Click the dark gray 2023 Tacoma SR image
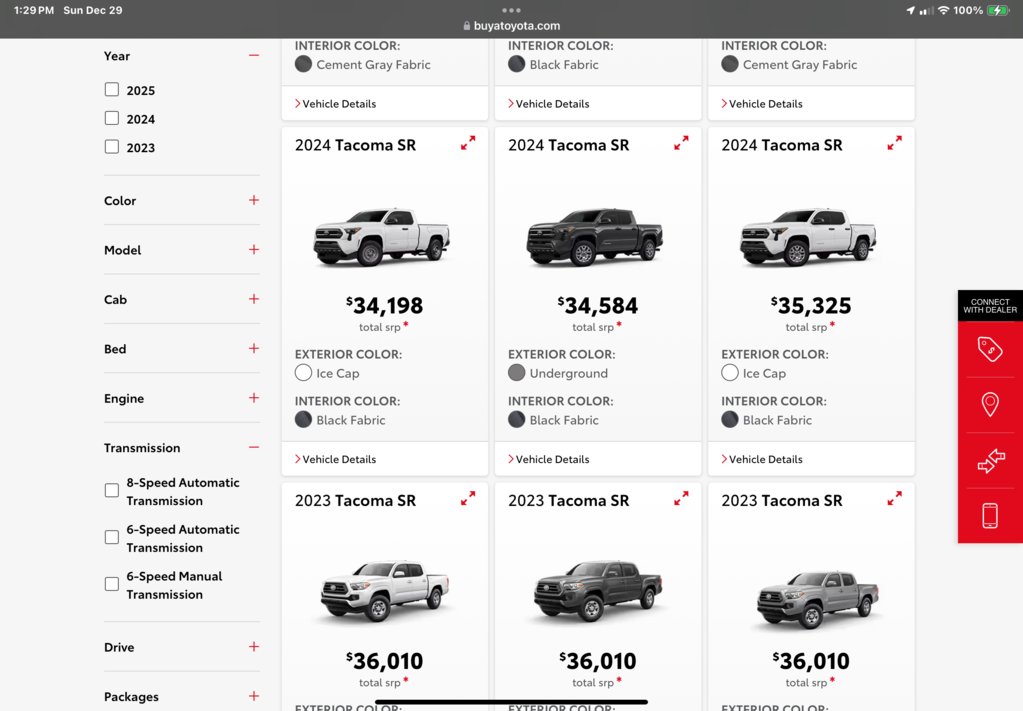The width and height of the screenshot is (1023, 711). pos(598,590)
